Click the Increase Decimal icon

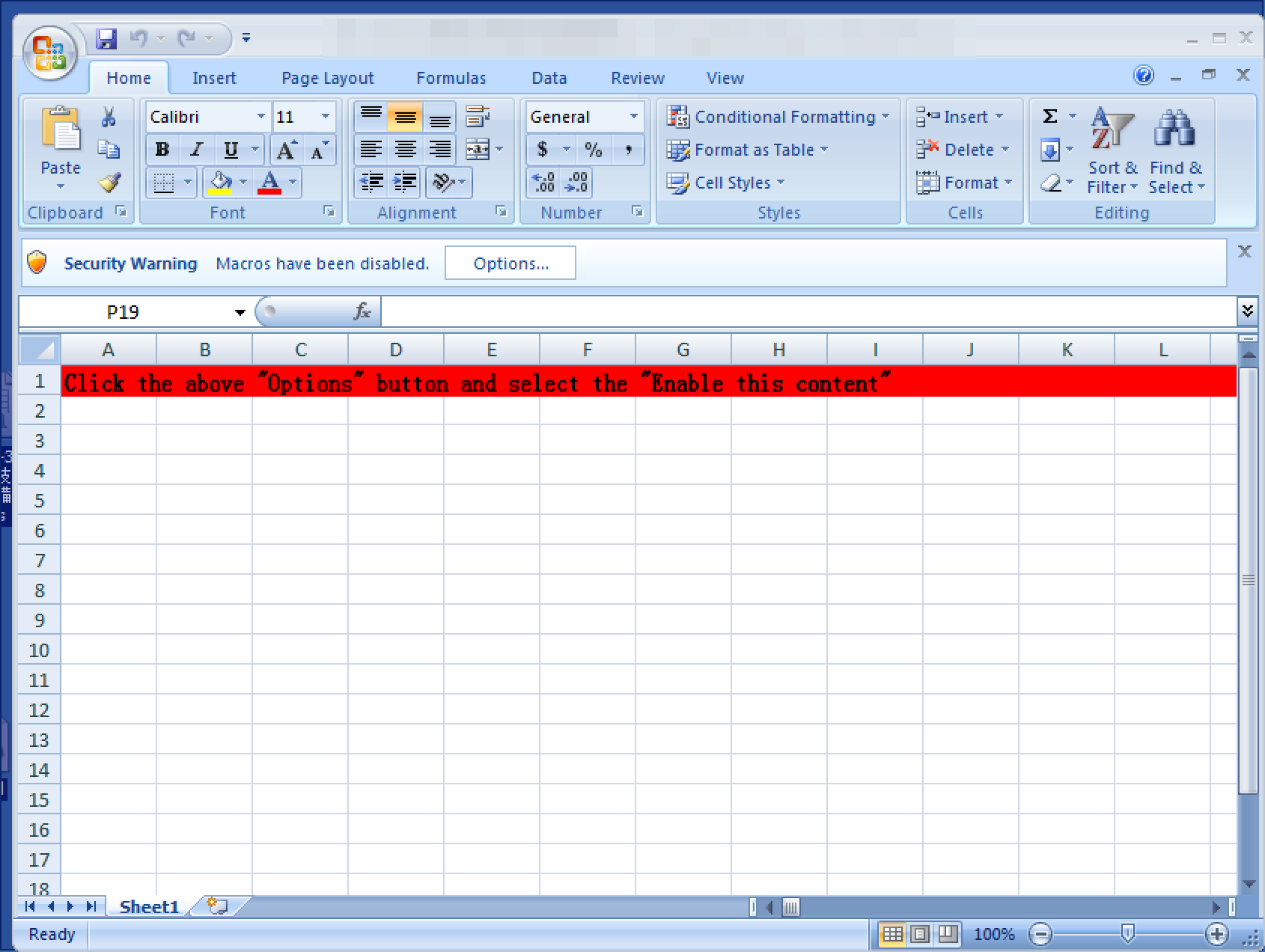click(x=543, y=183)
